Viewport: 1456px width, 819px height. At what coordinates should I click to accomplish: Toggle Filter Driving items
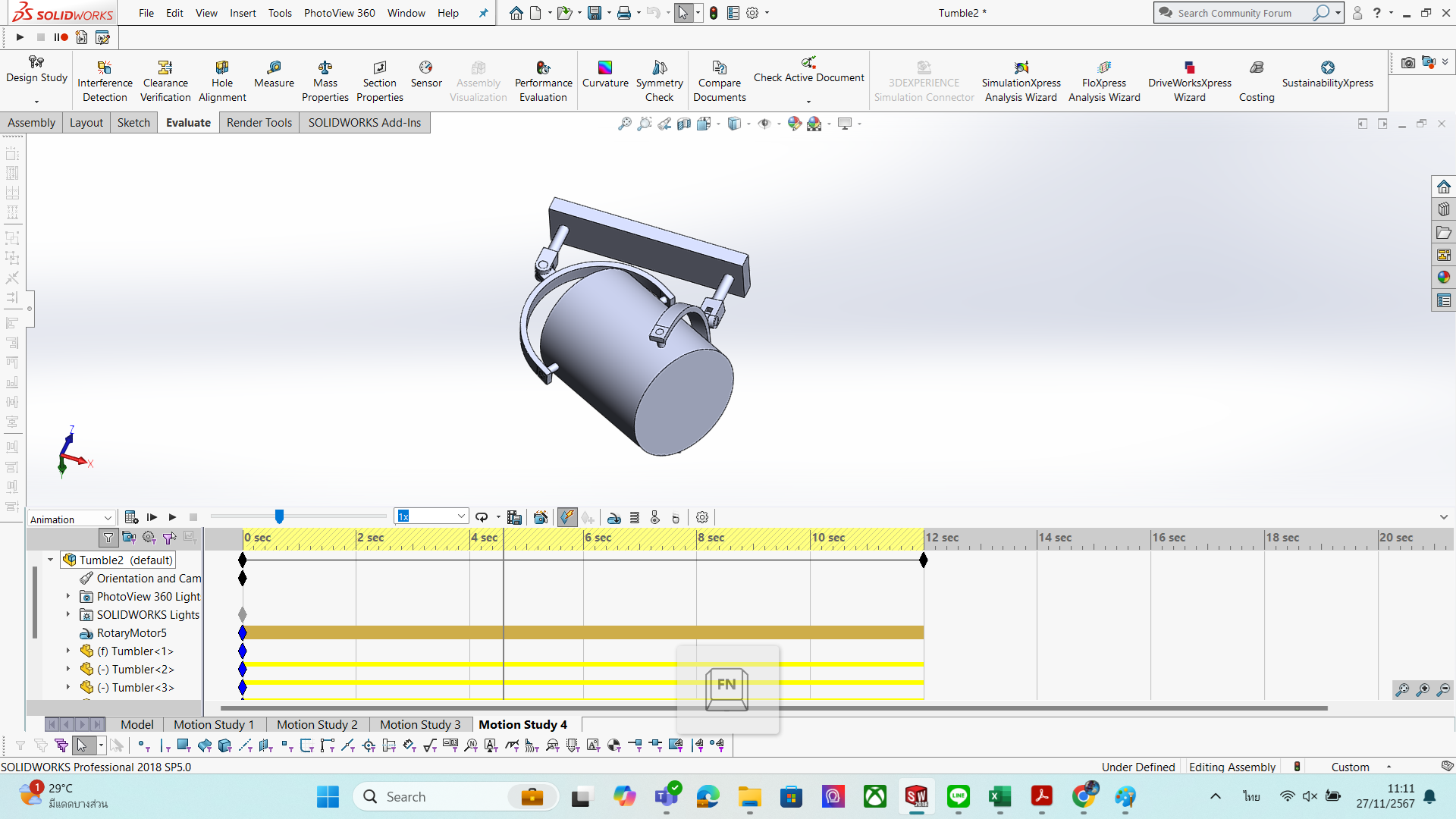[x=149, y=538]
